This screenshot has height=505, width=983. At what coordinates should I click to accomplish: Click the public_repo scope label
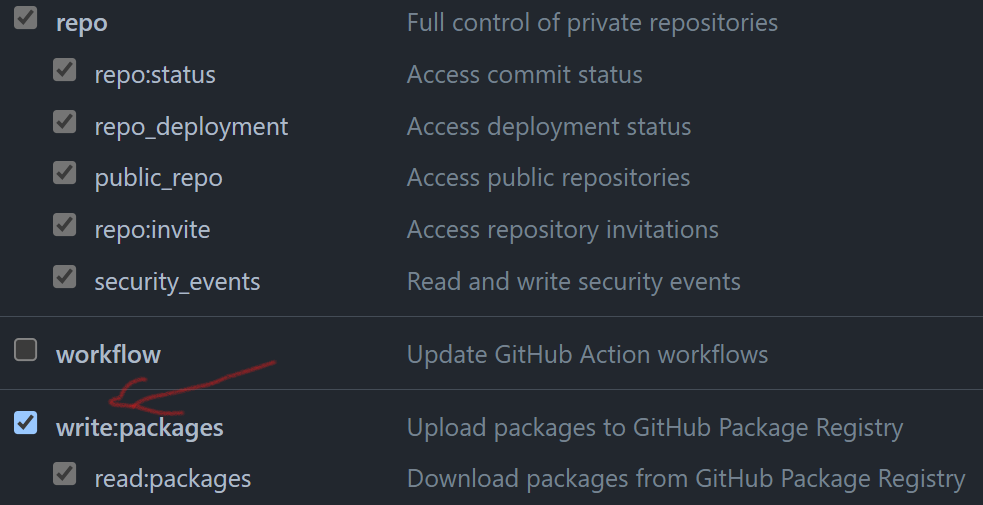(x=158, y=178)
